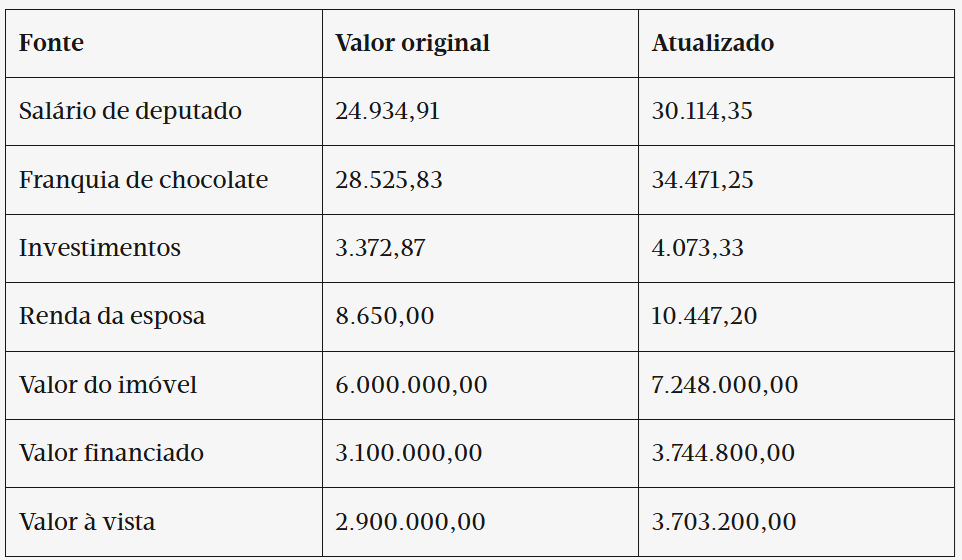Click the value 3.372,87
Screen dimensions: 962x560
(380, 248)
